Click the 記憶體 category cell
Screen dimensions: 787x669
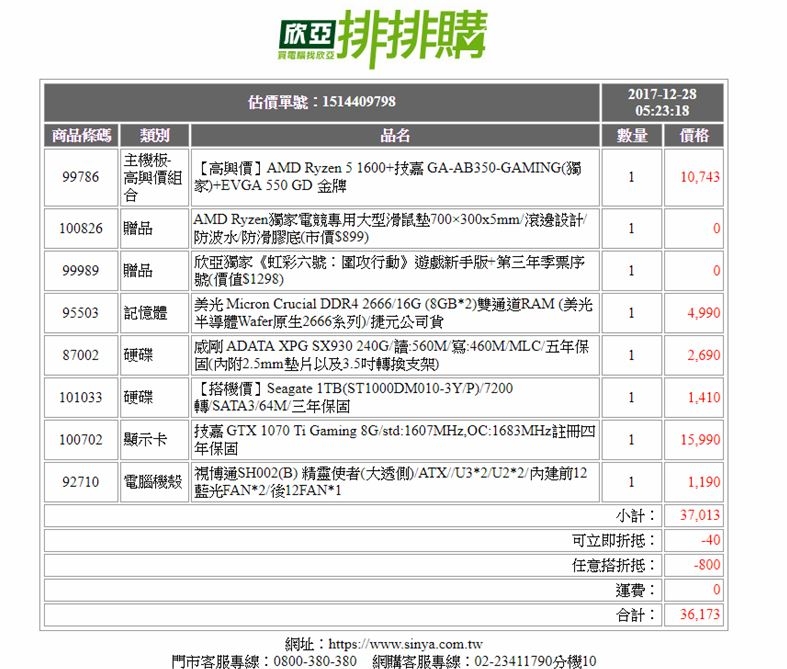[x=155, y=313]
